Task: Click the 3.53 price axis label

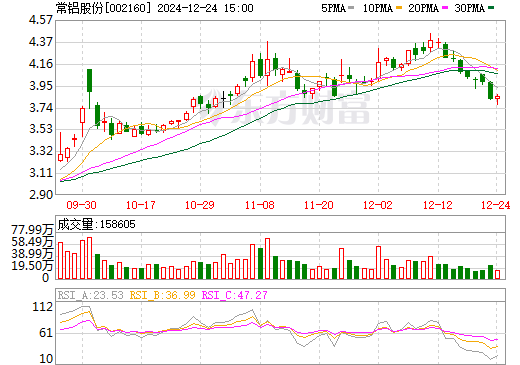Action: click(41, 129)
